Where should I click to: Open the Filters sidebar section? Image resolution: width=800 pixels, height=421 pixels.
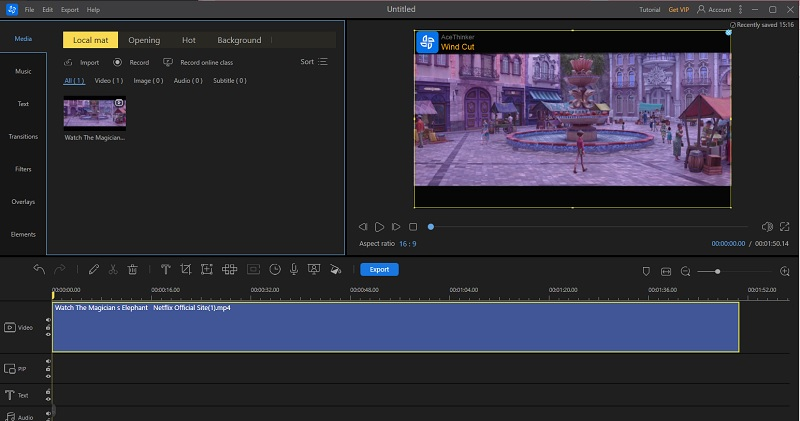tap(23, 169)
